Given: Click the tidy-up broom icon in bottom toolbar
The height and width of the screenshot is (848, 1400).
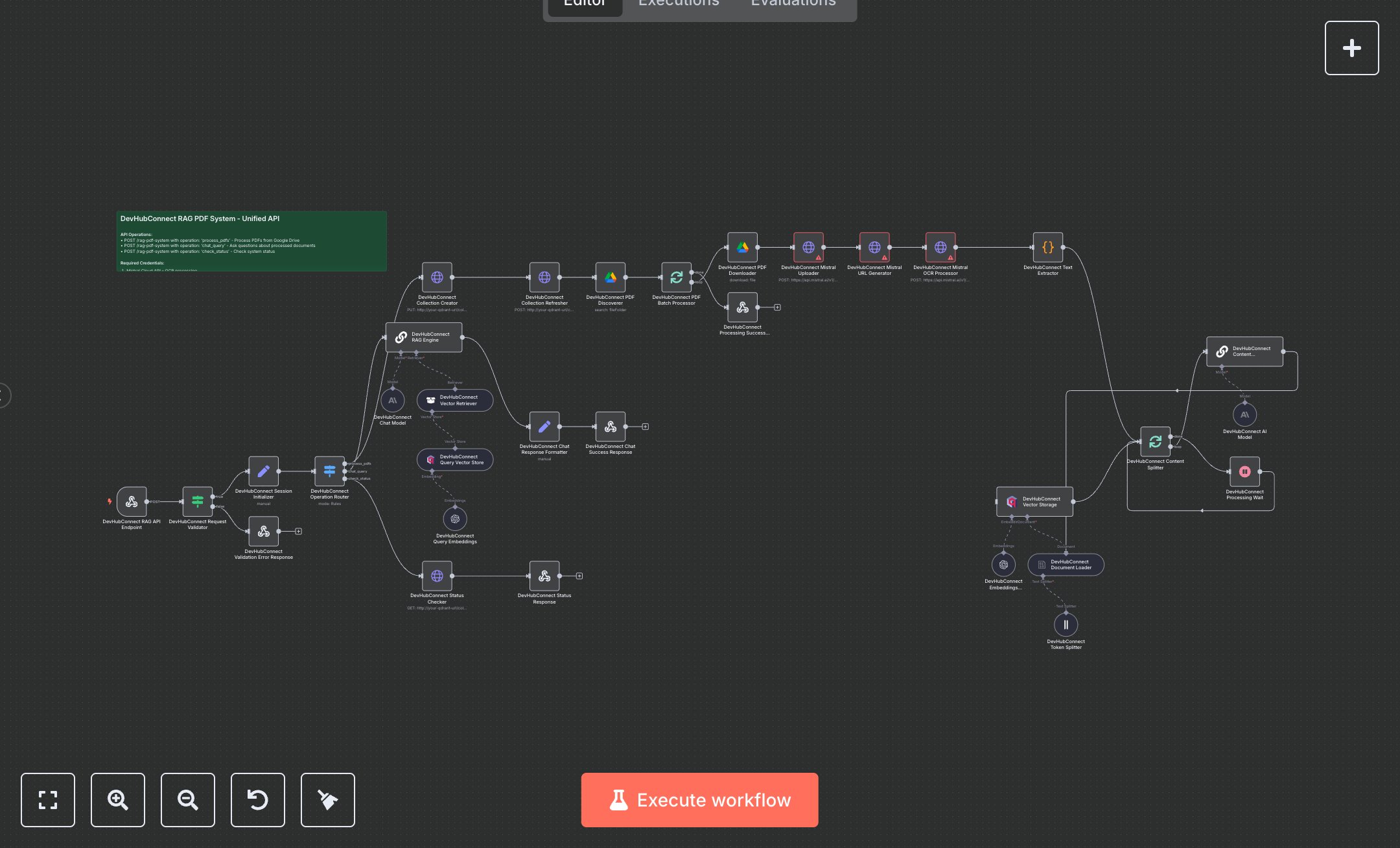Looking at the screenshot, I should (x=327, y=800).
